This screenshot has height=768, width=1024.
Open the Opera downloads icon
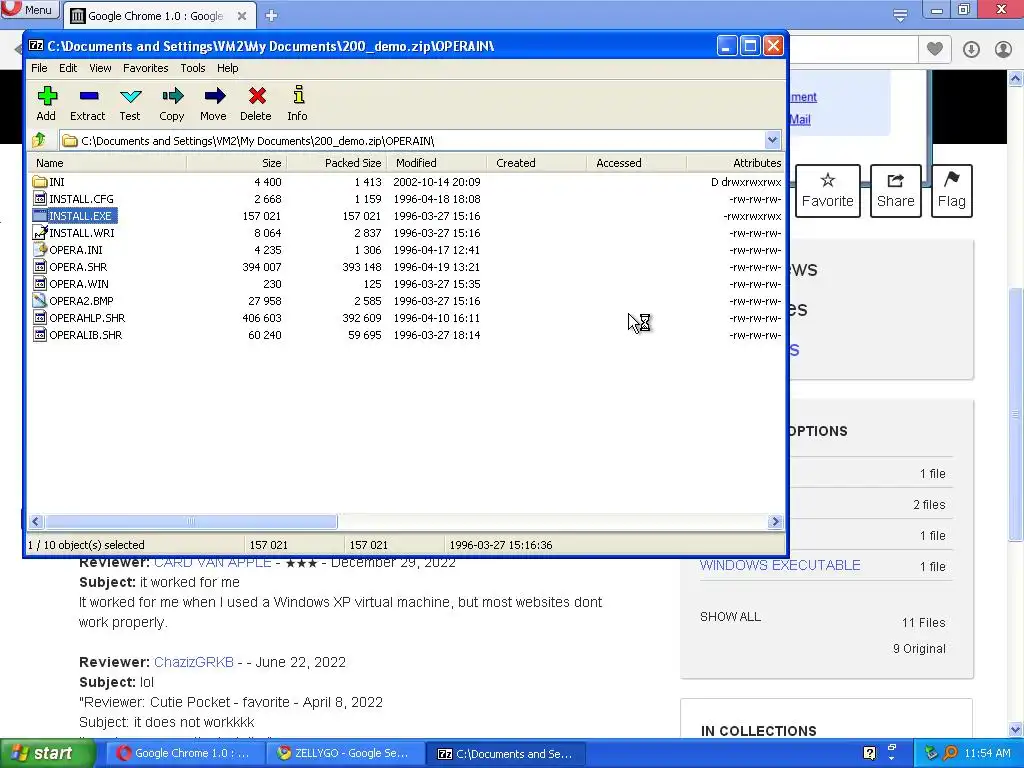[971, 50]
